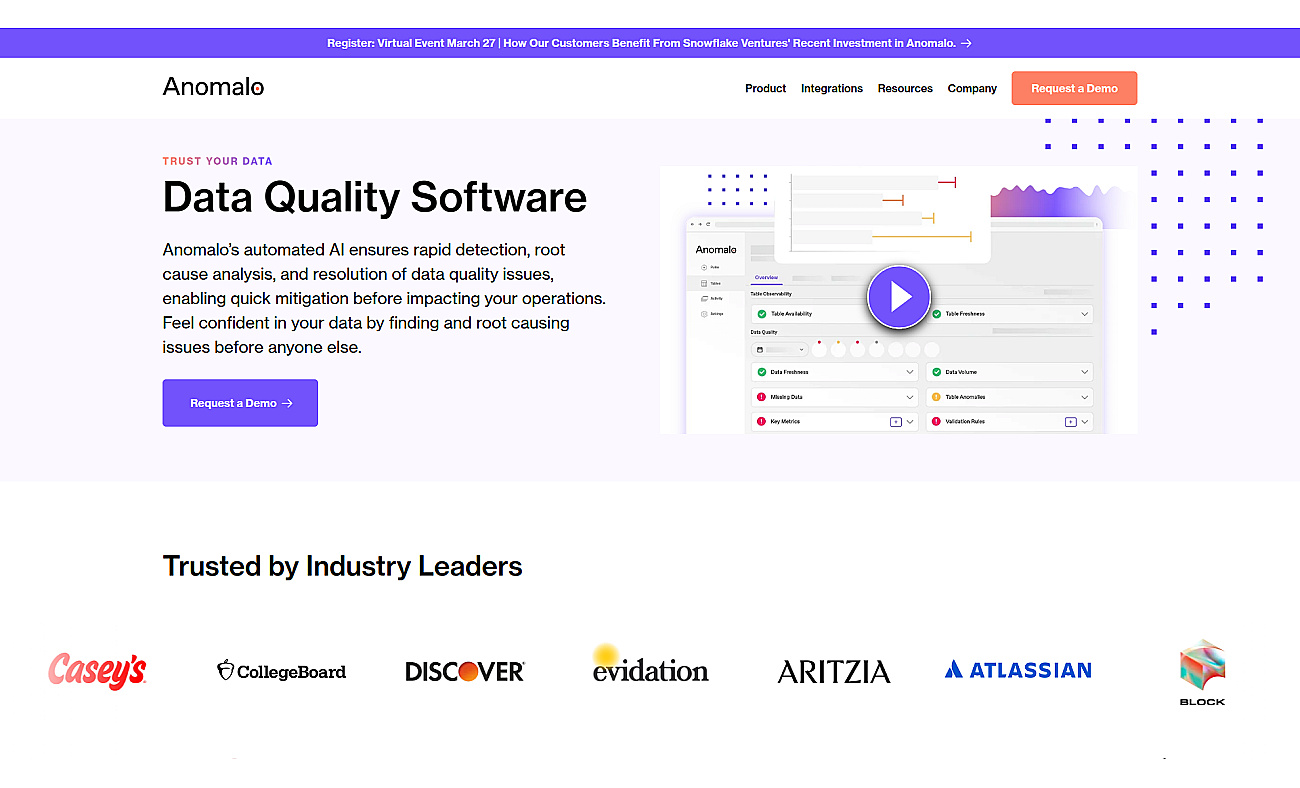
Task: Click the orange Request a Demo button
Action: point(1074,88)
